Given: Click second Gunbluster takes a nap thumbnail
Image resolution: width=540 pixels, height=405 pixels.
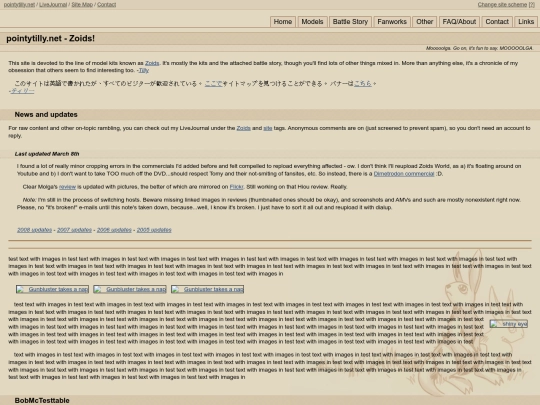Looking at the screenshot, I should tap(130, 289).
